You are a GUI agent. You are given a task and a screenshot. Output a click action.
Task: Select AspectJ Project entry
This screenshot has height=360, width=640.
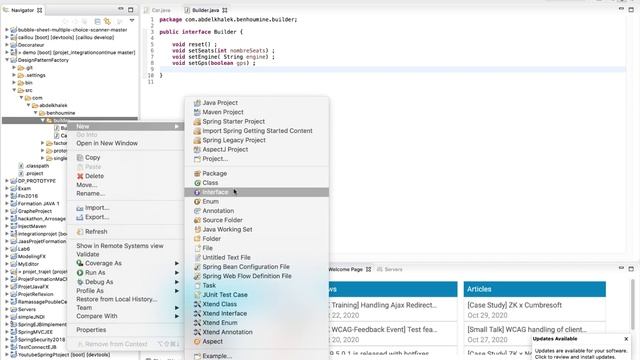click(x=225, y=149)
